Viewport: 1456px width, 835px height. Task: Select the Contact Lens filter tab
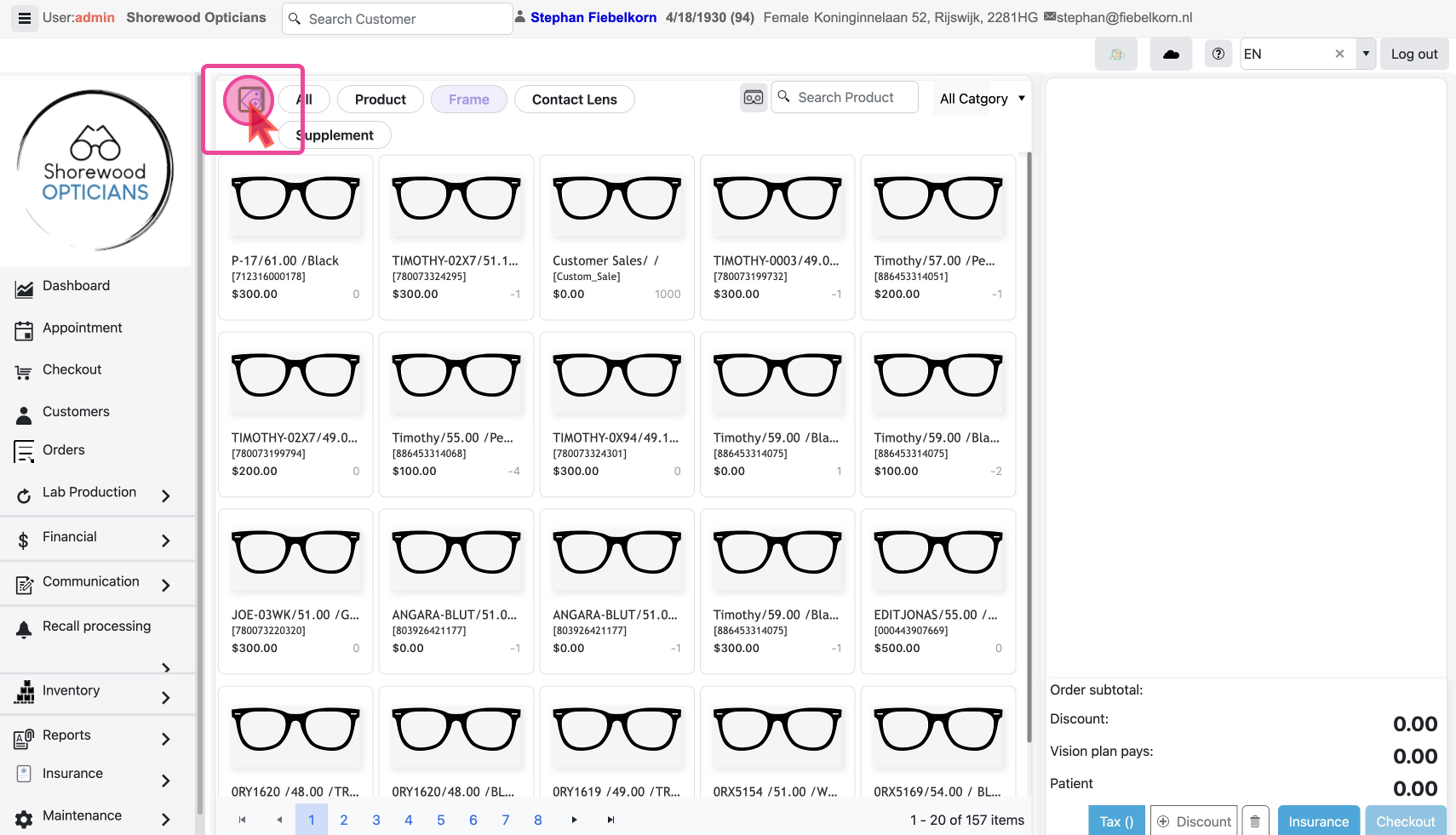coord(575,100)
